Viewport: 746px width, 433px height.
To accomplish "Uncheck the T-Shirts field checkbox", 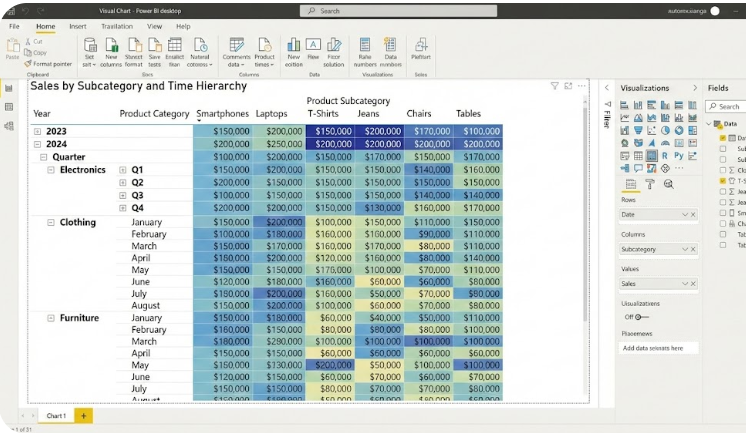I will 723,181.
